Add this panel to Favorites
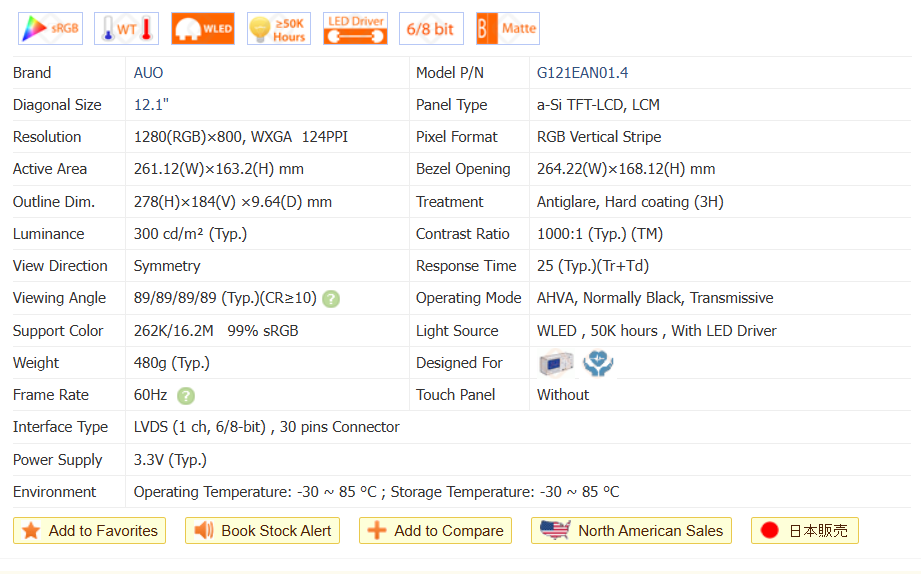Image resolution: width=921 pixels, height=574 pixels. (x=89, y=531)
